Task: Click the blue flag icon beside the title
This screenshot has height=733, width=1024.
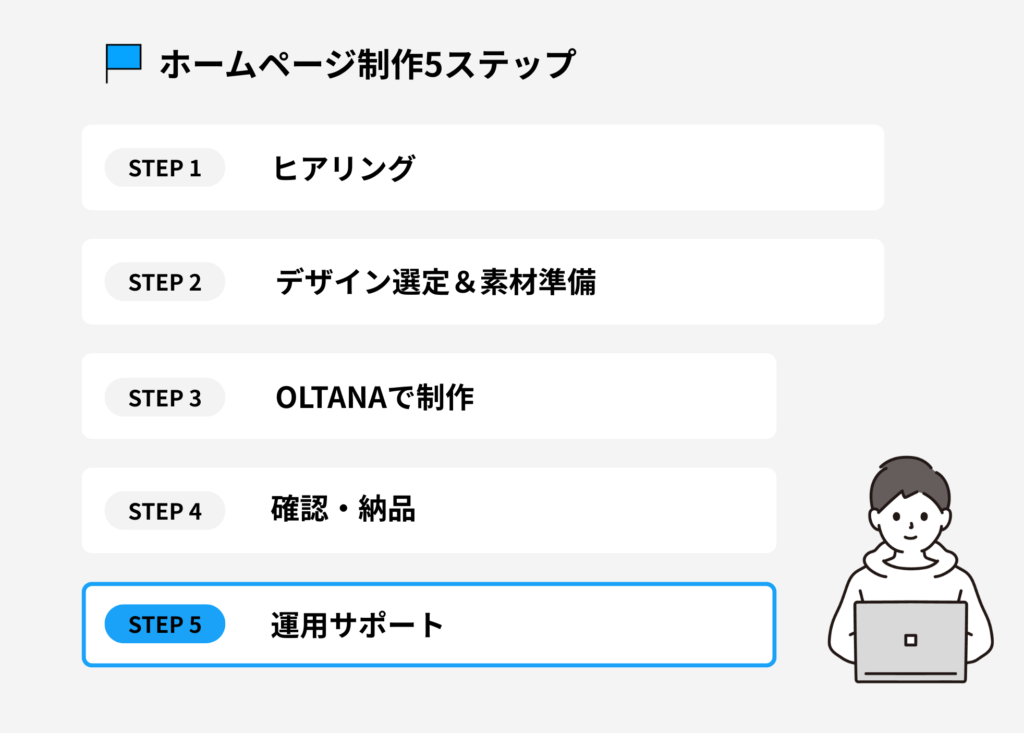Action: click(x=125, y=60)
